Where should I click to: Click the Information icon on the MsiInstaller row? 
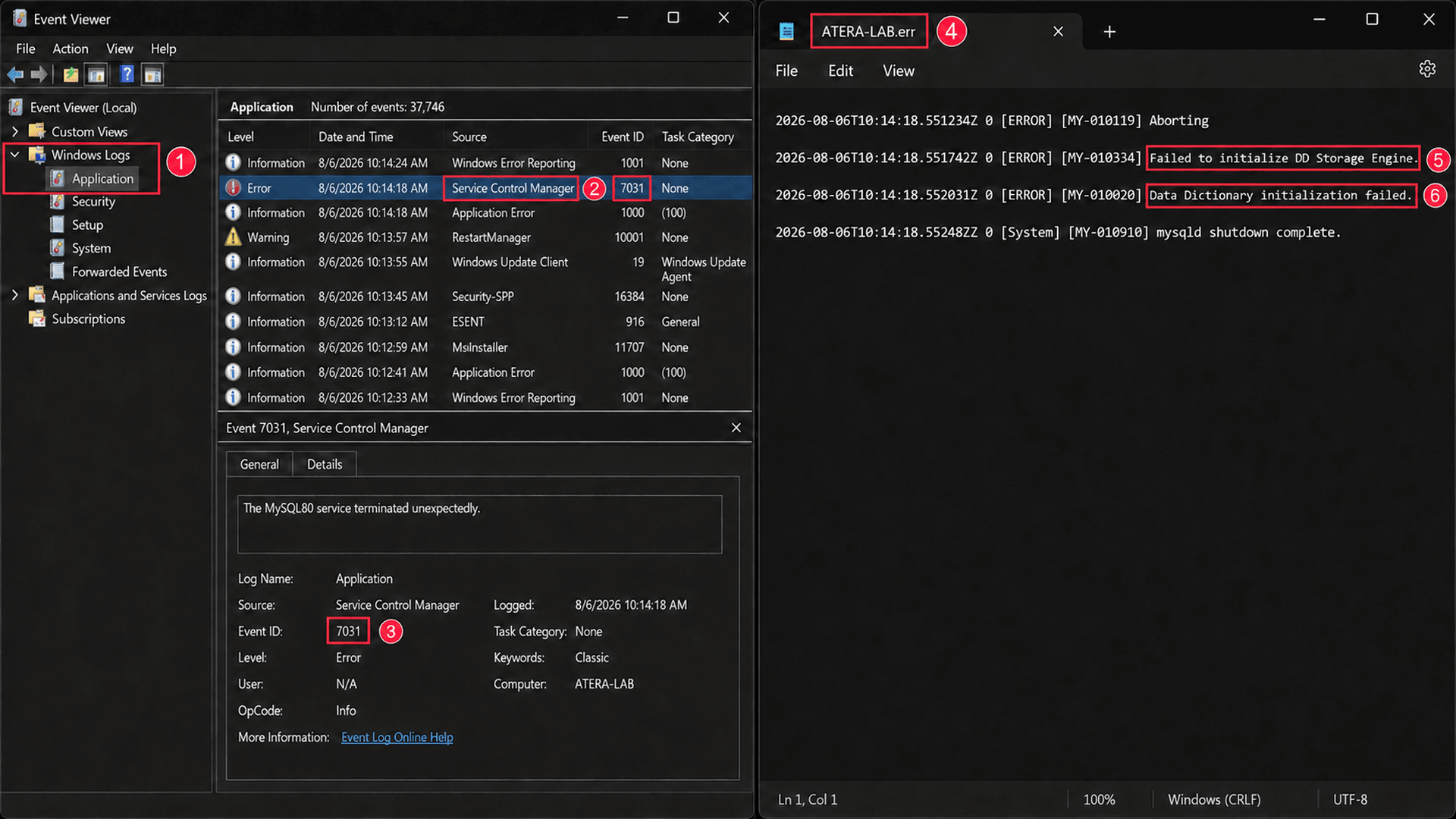coord(233,347)
